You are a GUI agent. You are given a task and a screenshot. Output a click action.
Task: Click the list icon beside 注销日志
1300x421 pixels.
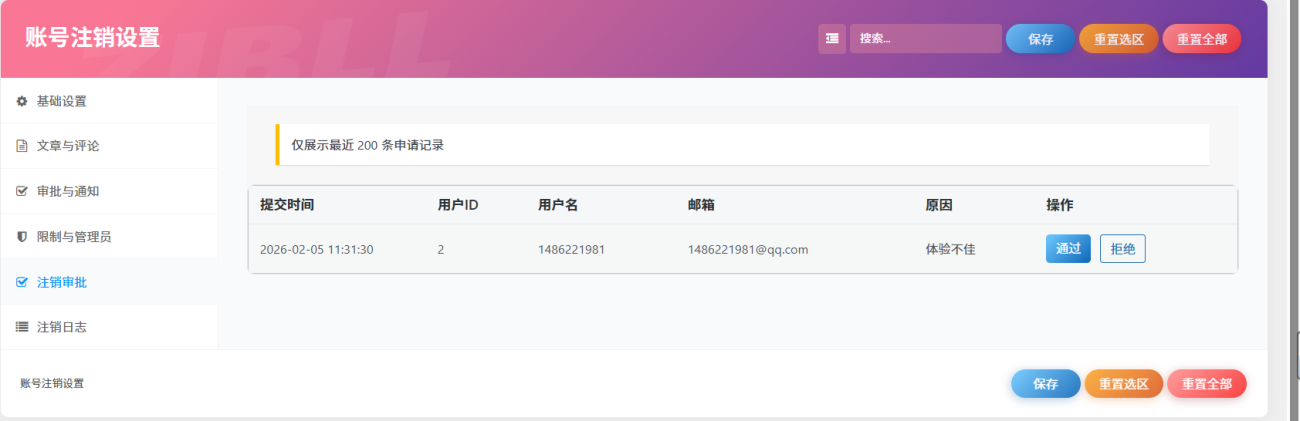22,327
